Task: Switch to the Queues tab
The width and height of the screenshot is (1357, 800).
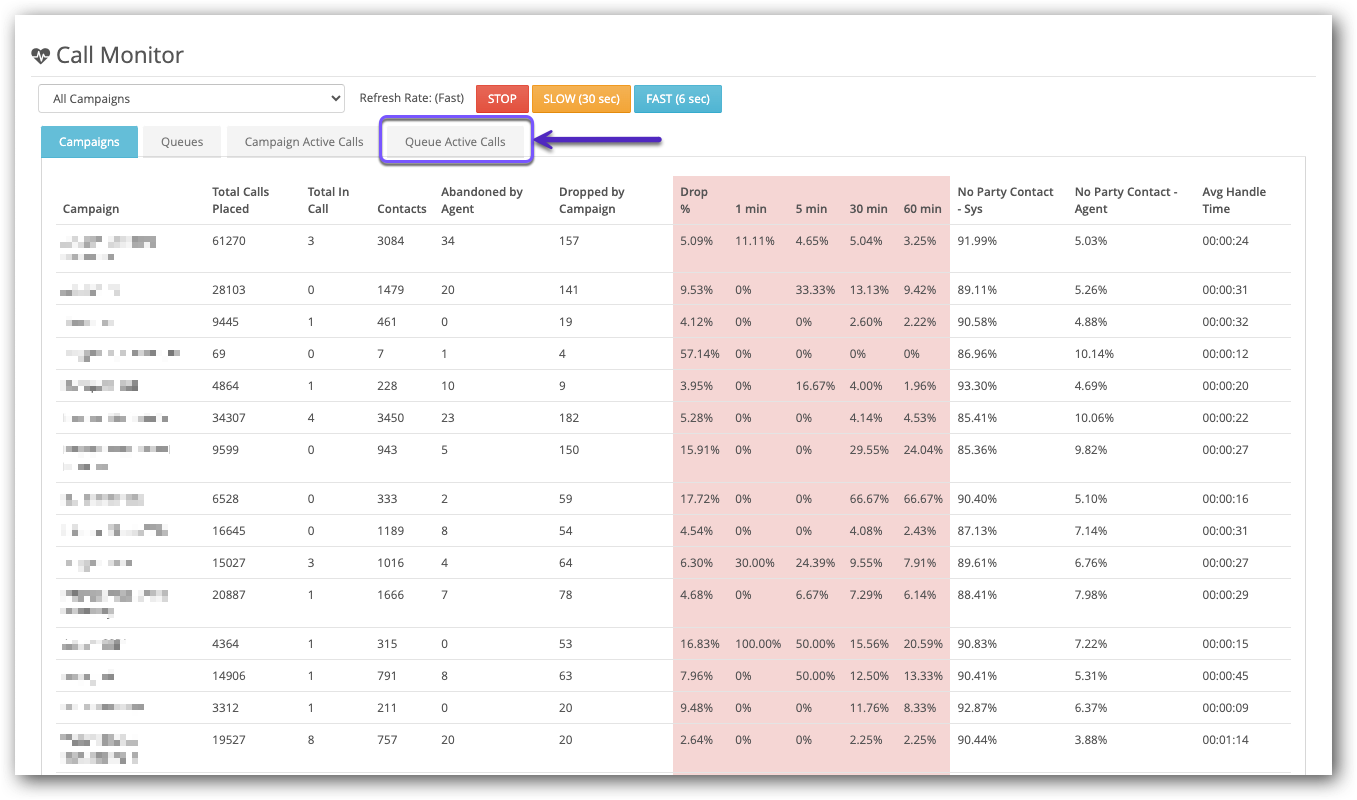Action: coord(181,141)
